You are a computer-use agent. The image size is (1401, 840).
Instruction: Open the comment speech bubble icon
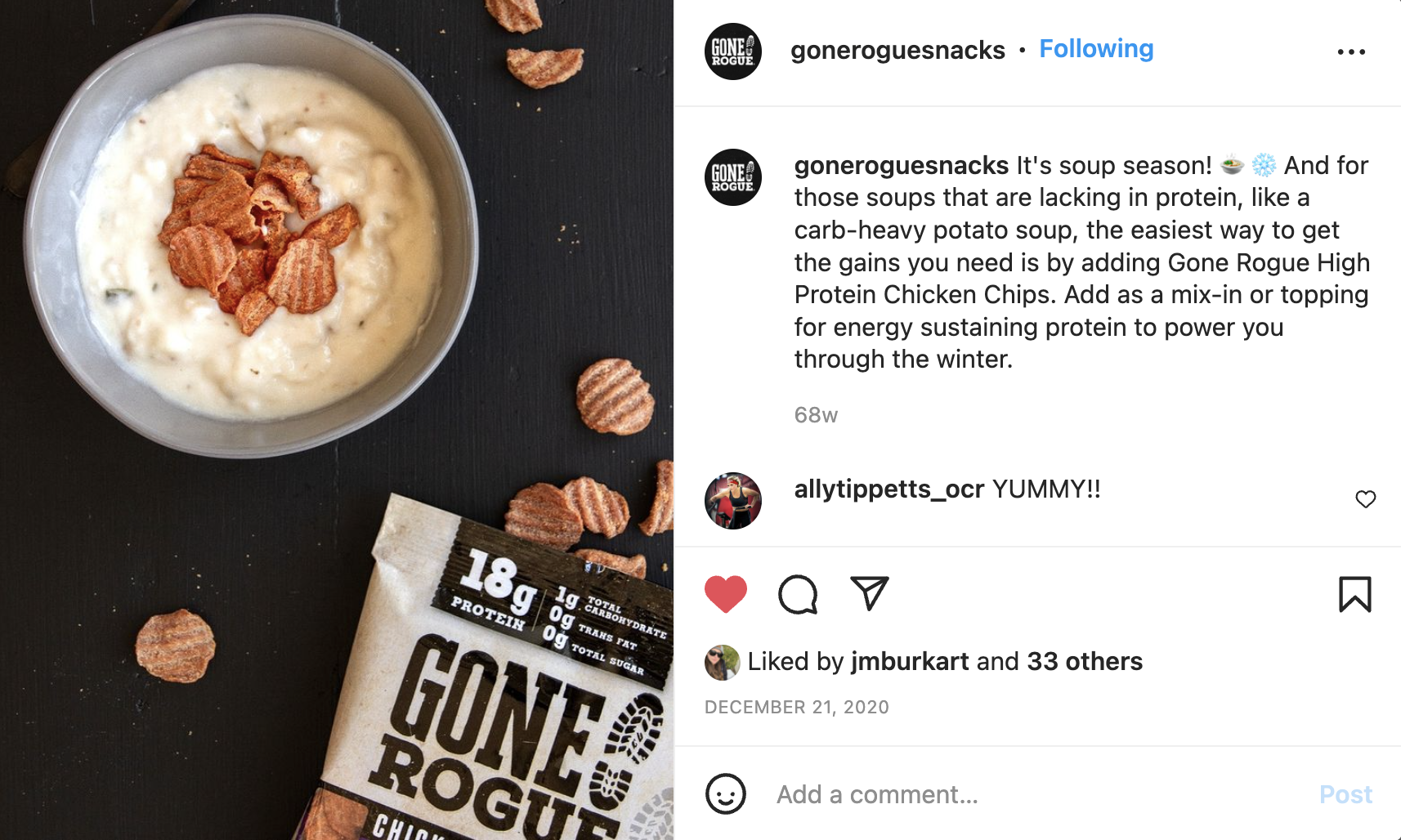pyautogui.click(x=798, y=594)
